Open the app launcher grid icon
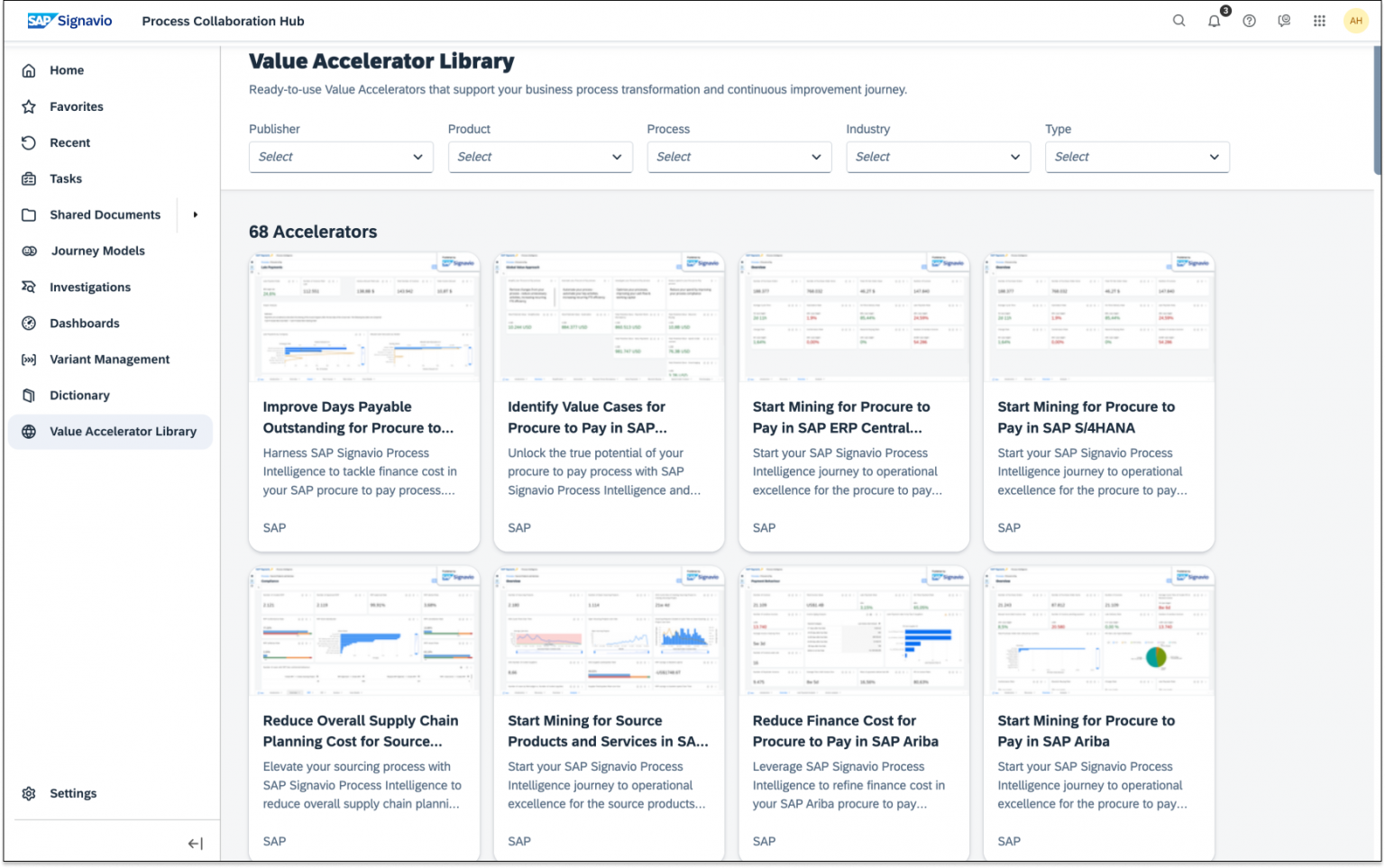1385x868 pixels. point(1319,21)
